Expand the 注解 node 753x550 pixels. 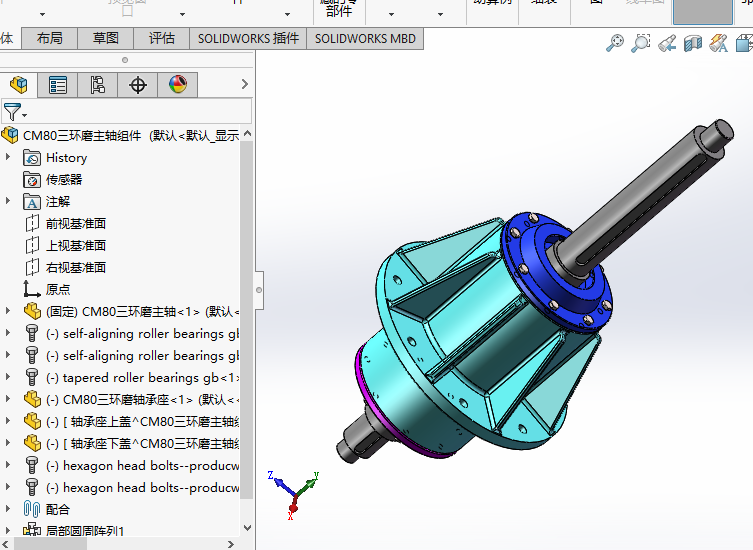tap(8, 201)
